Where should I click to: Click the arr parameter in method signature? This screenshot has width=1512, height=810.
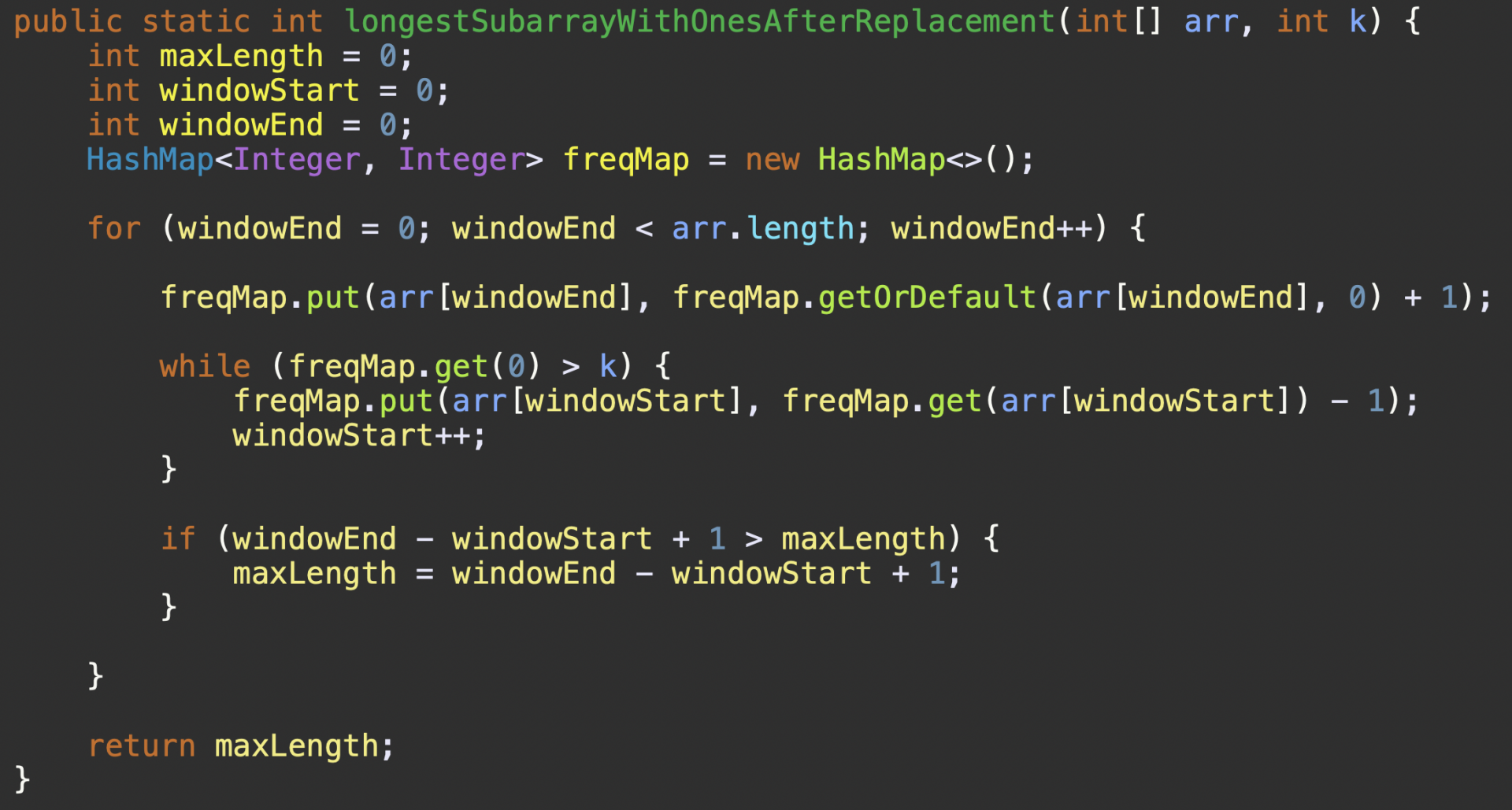(x=1211, y=21)
